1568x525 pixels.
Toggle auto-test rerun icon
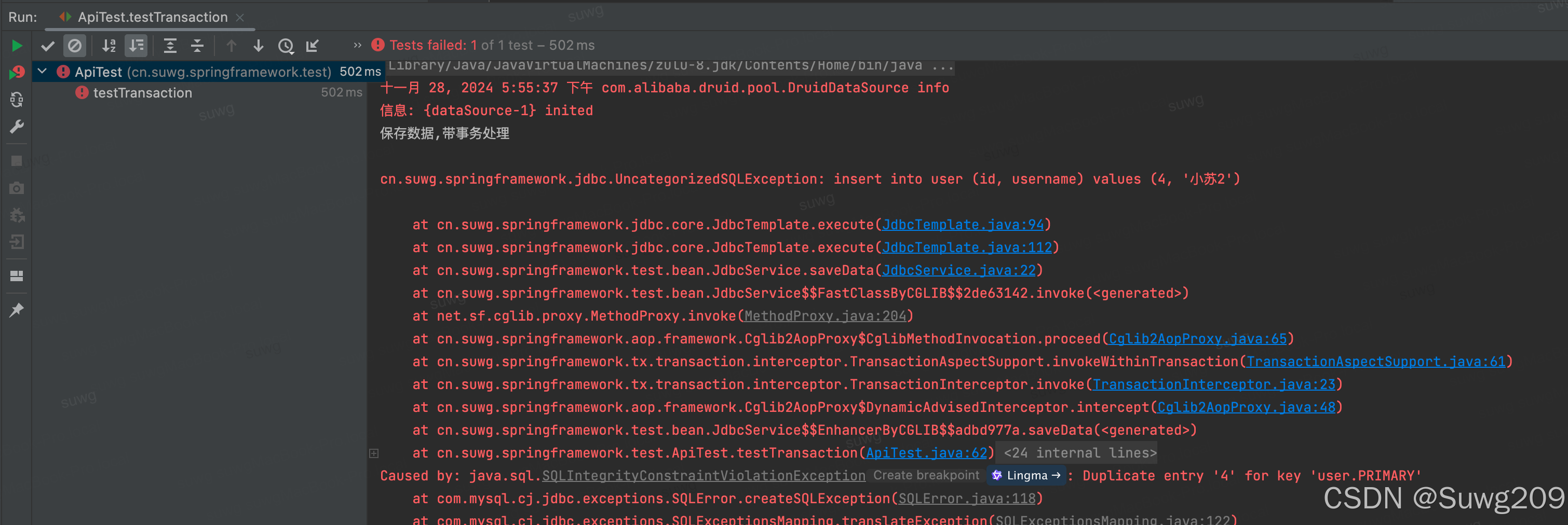(x=17, y=99)
